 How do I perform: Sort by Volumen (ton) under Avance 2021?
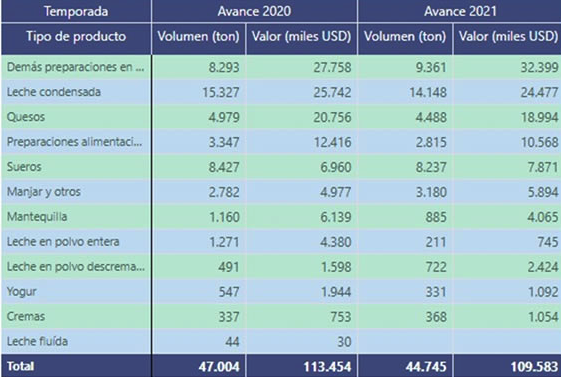pos(405,36)
